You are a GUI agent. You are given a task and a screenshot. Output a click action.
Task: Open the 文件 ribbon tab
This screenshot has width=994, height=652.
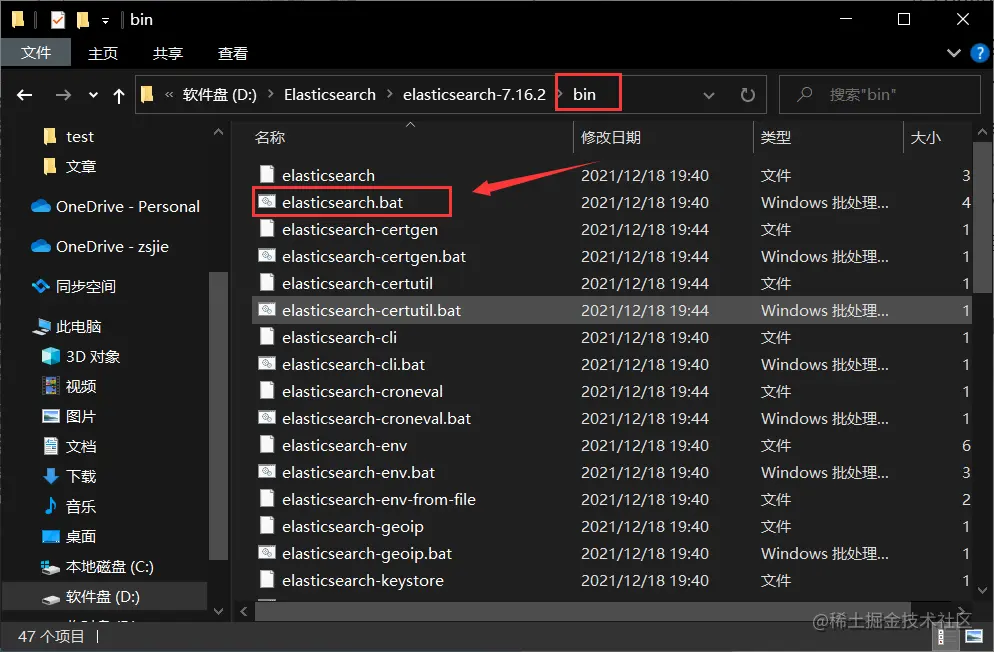click(36, 53)
